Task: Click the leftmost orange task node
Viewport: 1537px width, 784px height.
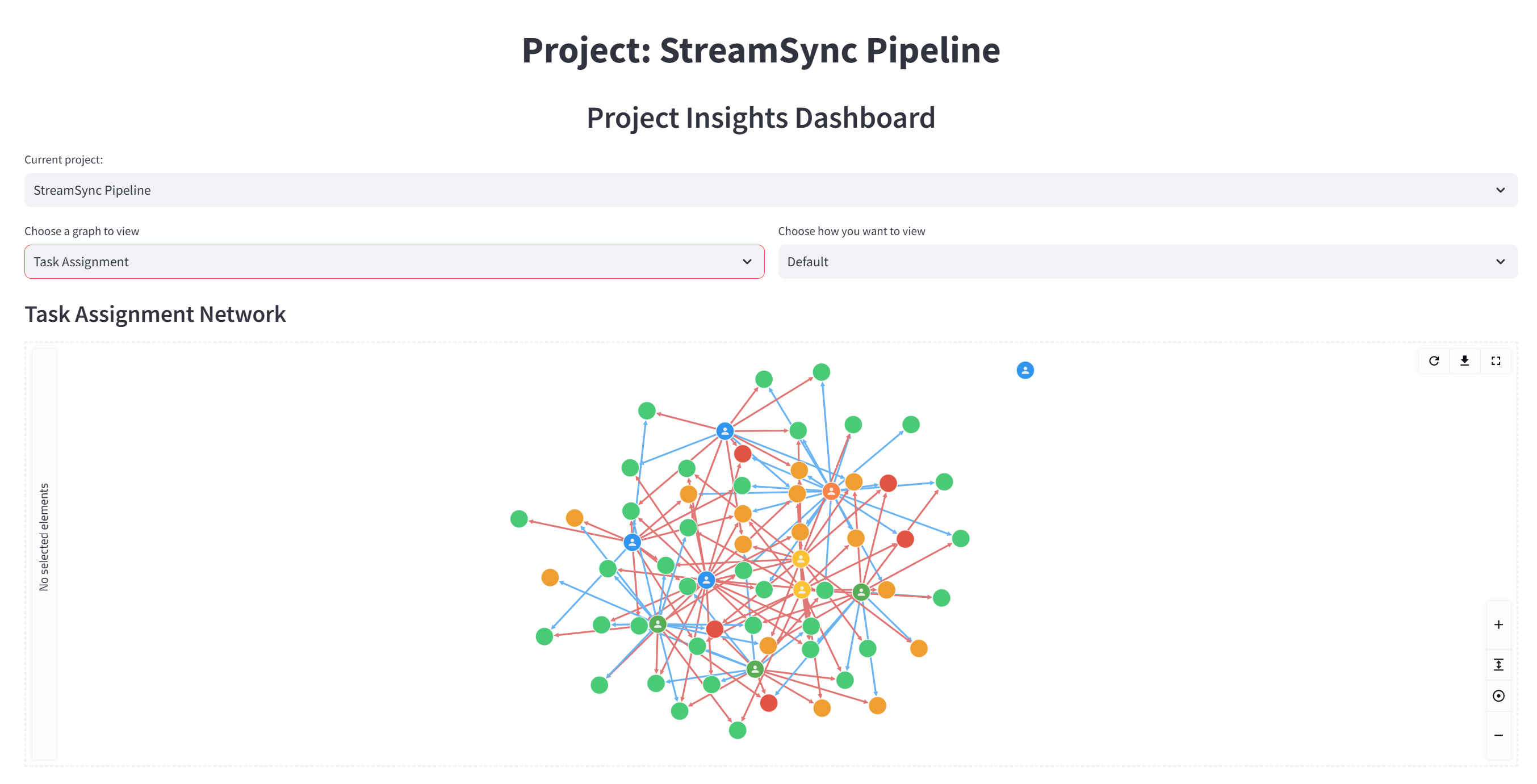Action: tap(550, 577)
